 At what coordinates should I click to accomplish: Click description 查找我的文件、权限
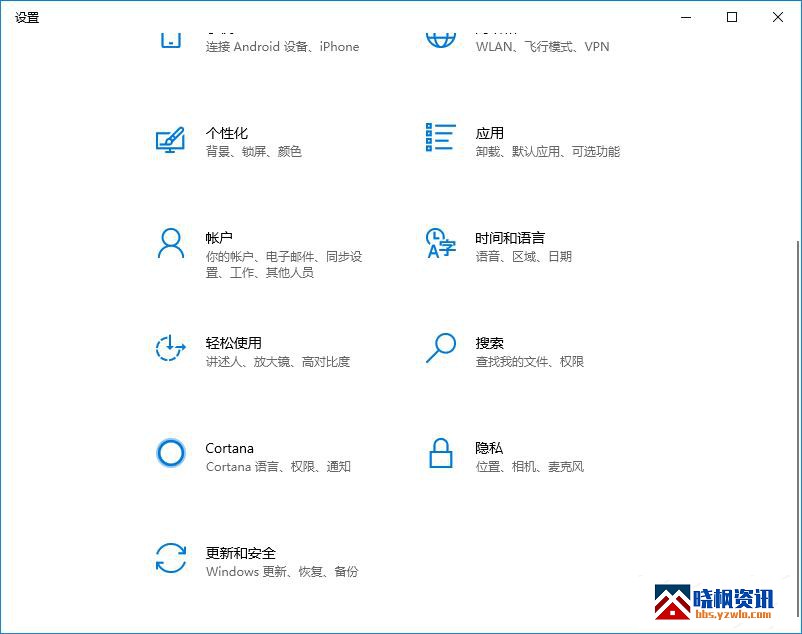tap(529, 361)
